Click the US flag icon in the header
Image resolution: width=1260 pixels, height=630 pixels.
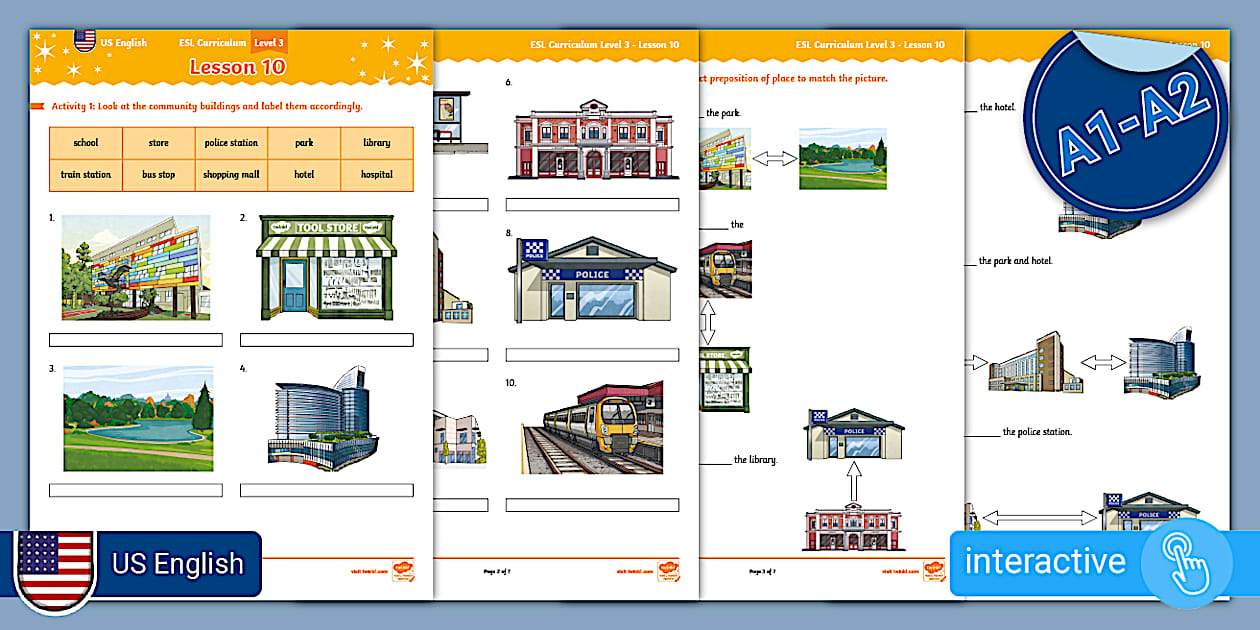(x=82, y=42)
